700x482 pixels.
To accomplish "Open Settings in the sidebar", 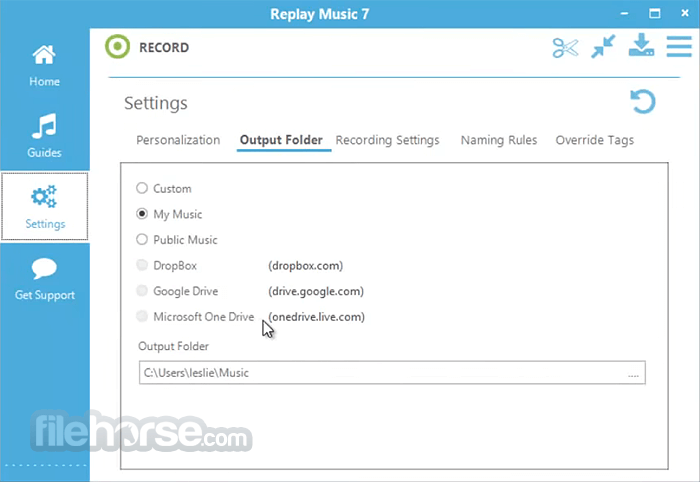I will (45, 207).
